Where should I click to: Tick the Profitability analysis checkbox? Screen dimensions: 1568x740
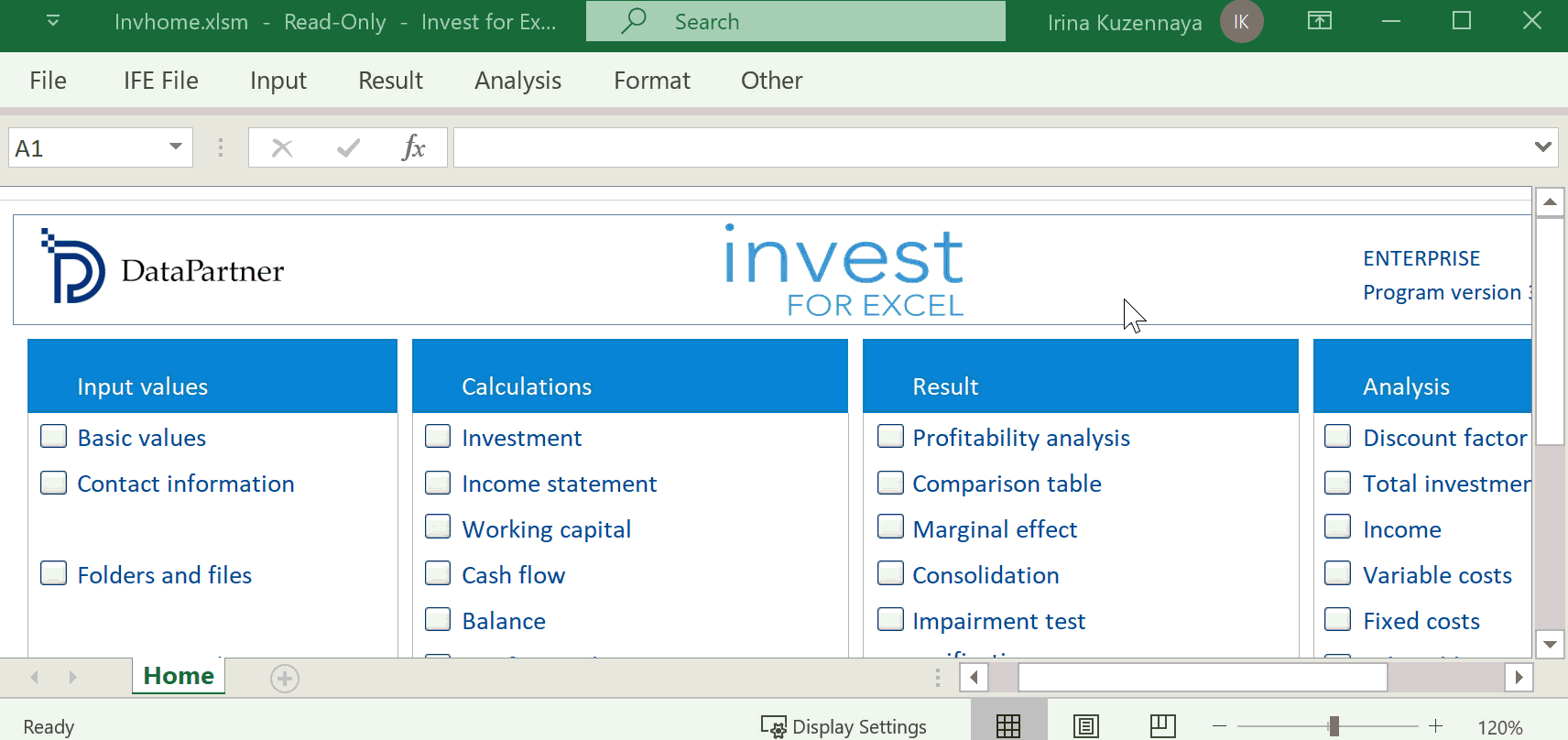pyautogui.click(x=890, y=436)
